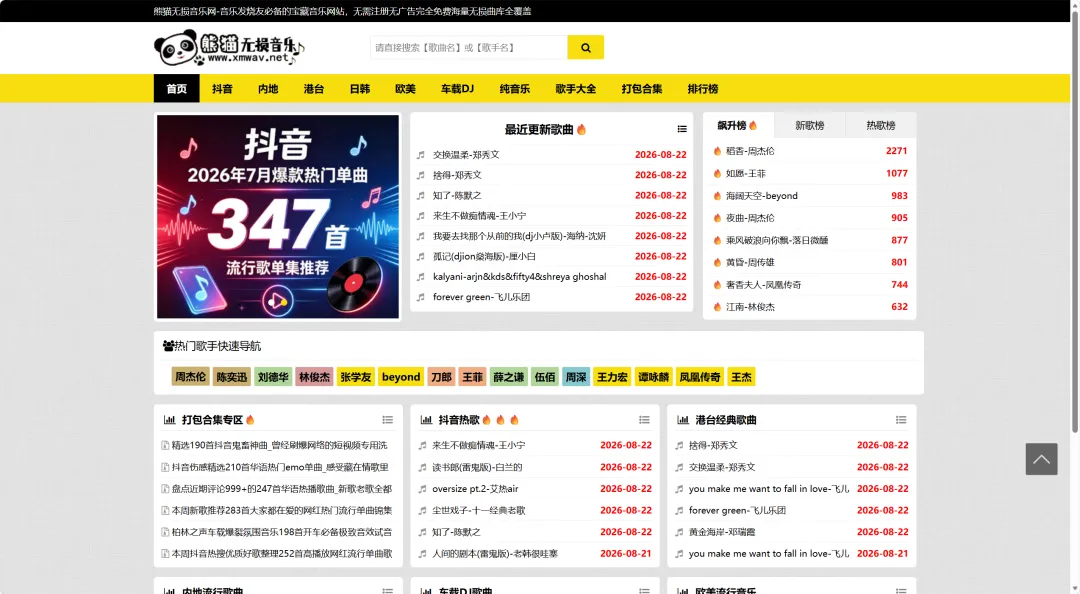Open oversize pt.2-艾热air in 抖音热歌
The width and height of the screenshot is (1080, 594).
pyautogui.click(x=475, y=489)
